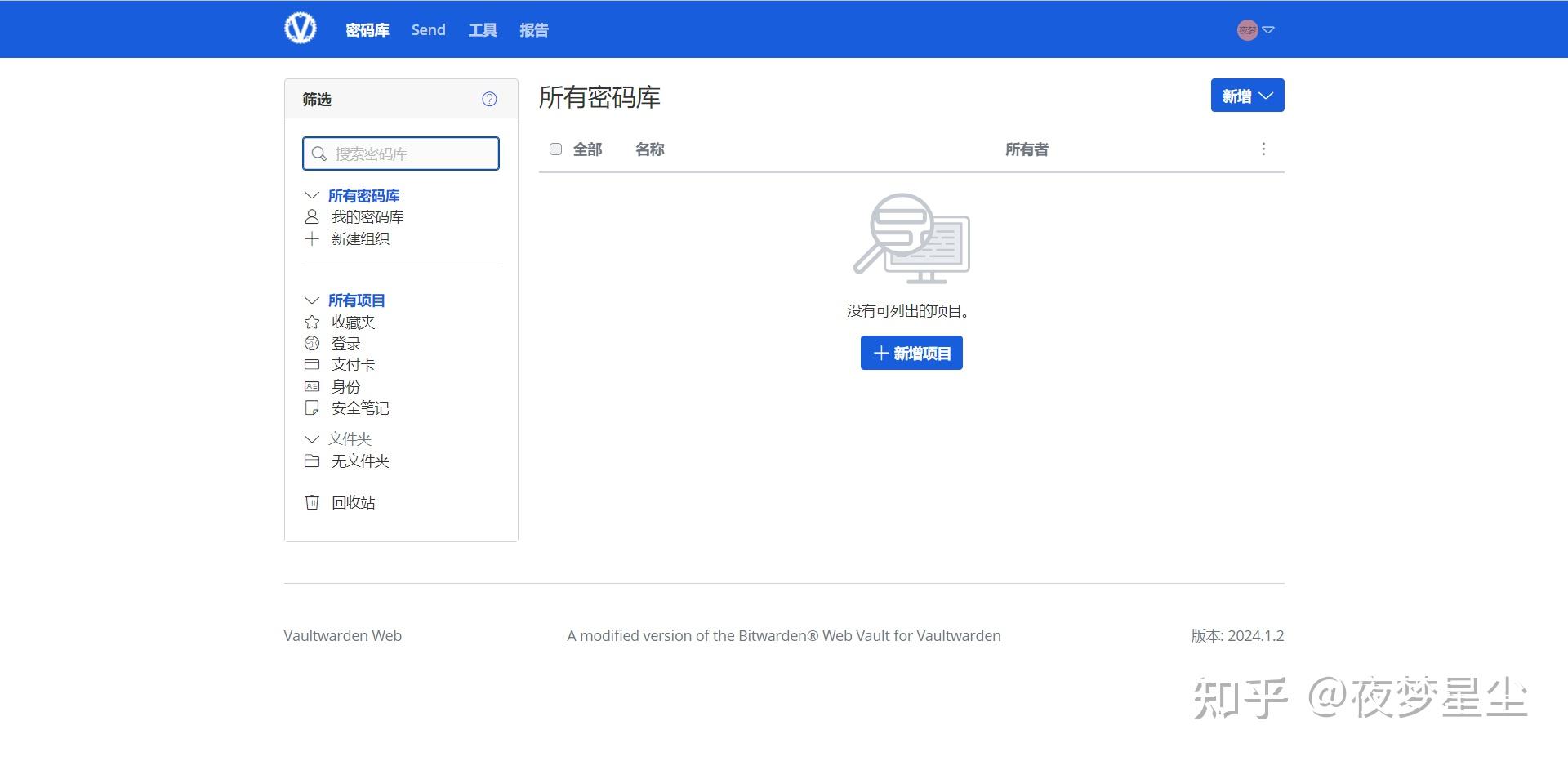Open the 新增 dropdown button
The height and width of the screenshot is (761, 1568).
pyautogui.click(x=1247, y=96)
